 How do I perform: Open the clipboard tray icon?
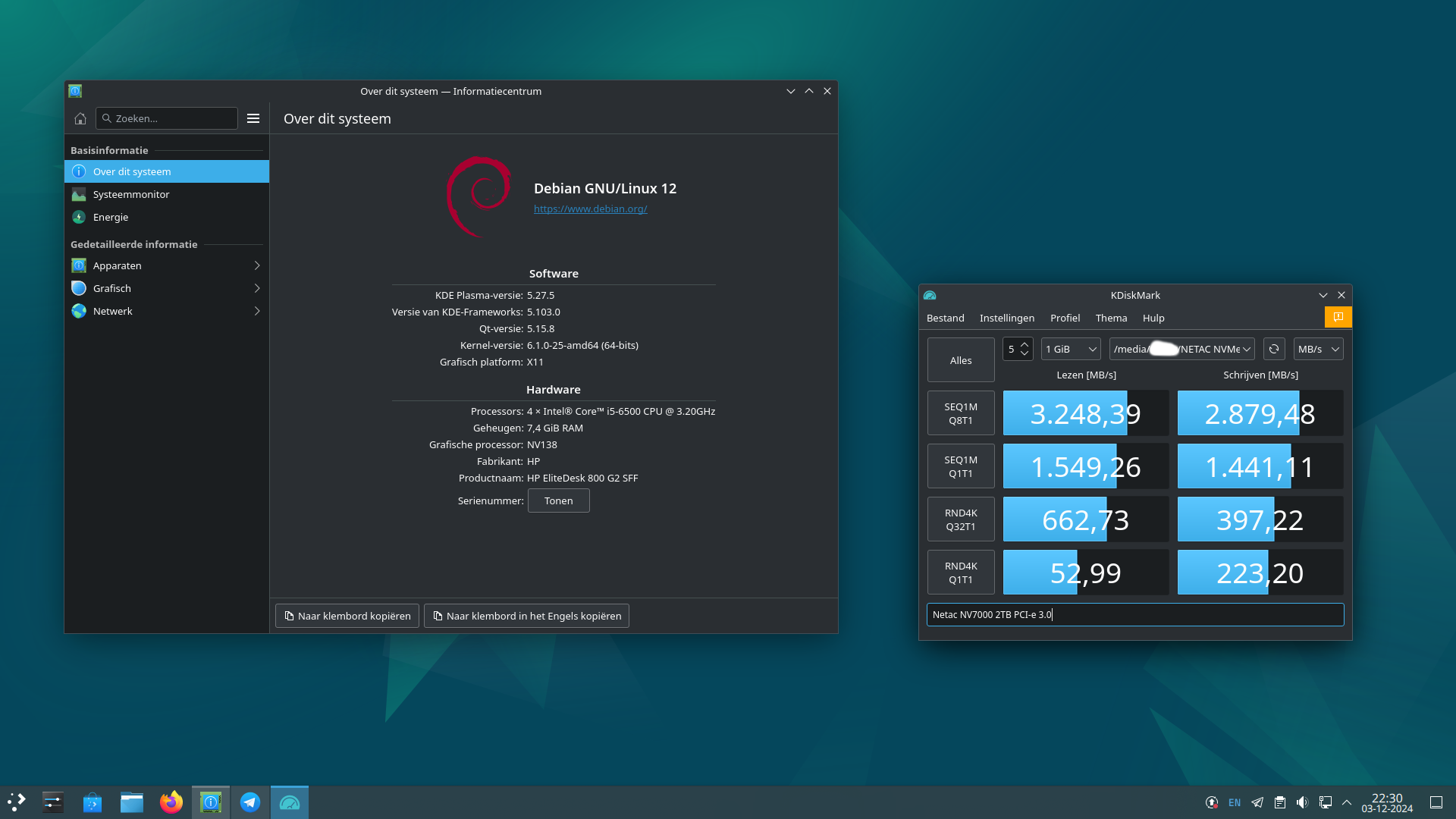click(1280, 802)
